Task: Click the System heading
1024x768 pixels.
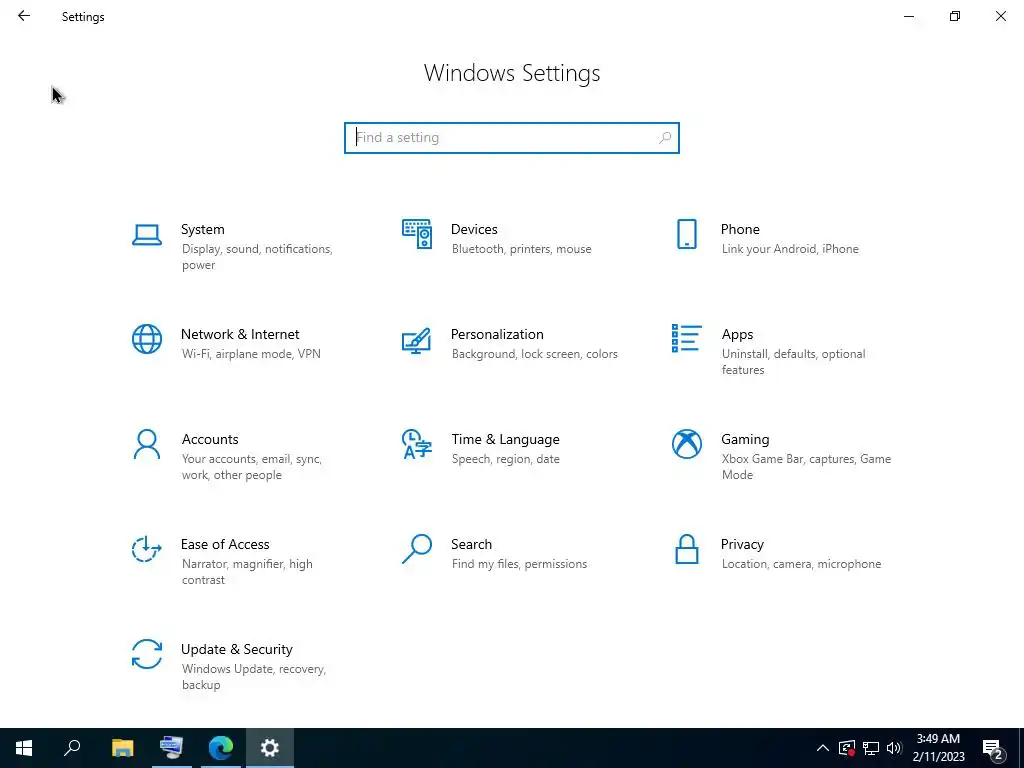Action: click(202, 229)
